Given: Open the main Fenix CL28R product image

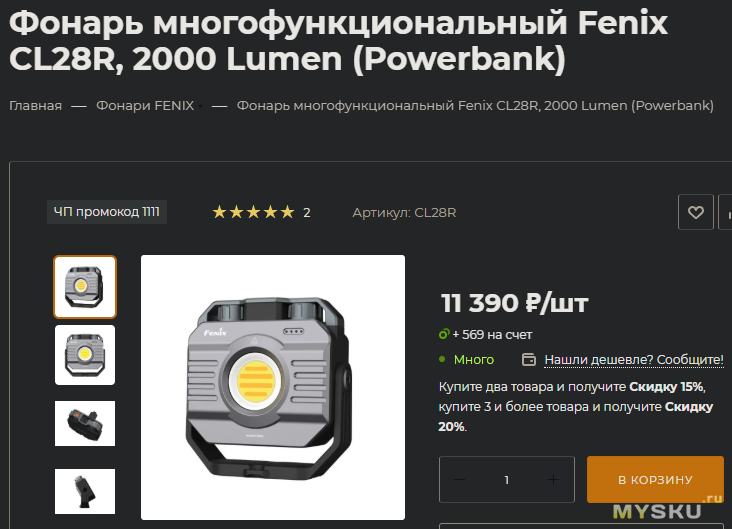Looking at the screenshot, I should point(273,387).
